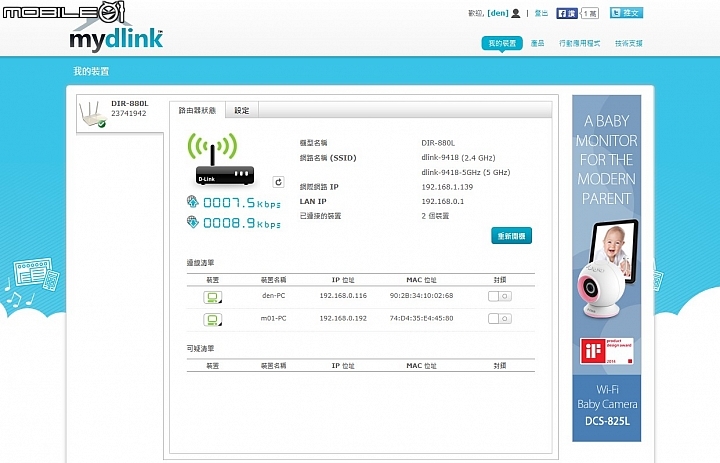This screenshot has height=463, width=720.
Task: Click the iF product design award badge
Action: click(x=607, y=351)
